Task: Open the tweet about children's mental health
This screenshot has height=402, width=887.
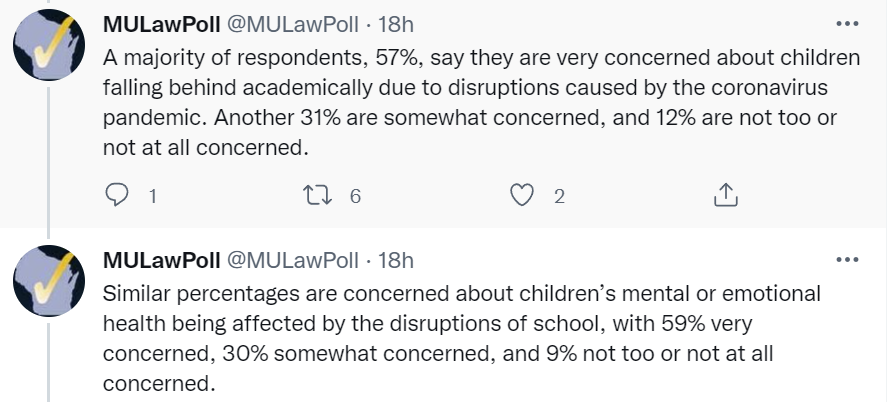Action: click(x=461, y=339)
